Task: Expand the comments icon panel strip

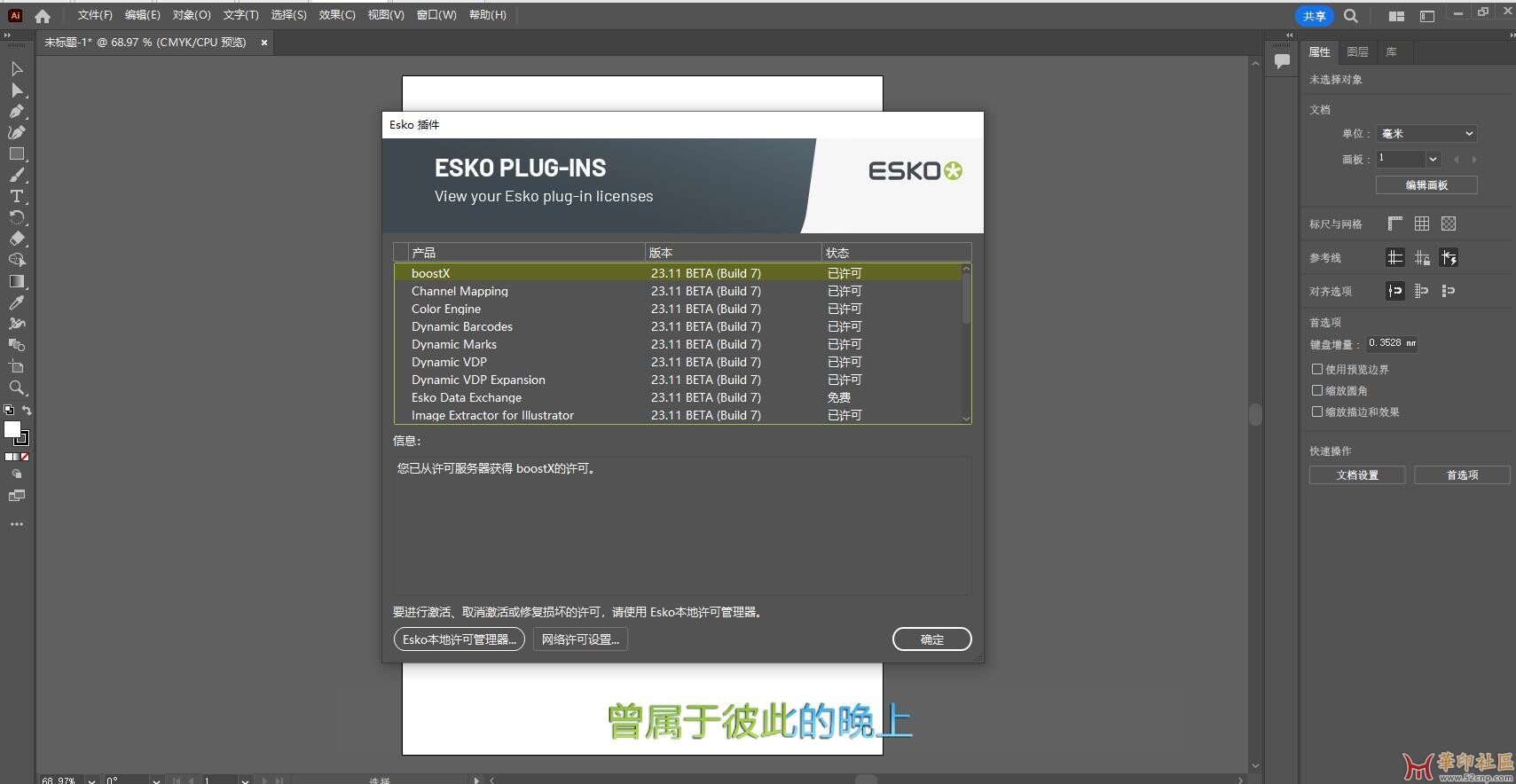Action: (1290, 35)
